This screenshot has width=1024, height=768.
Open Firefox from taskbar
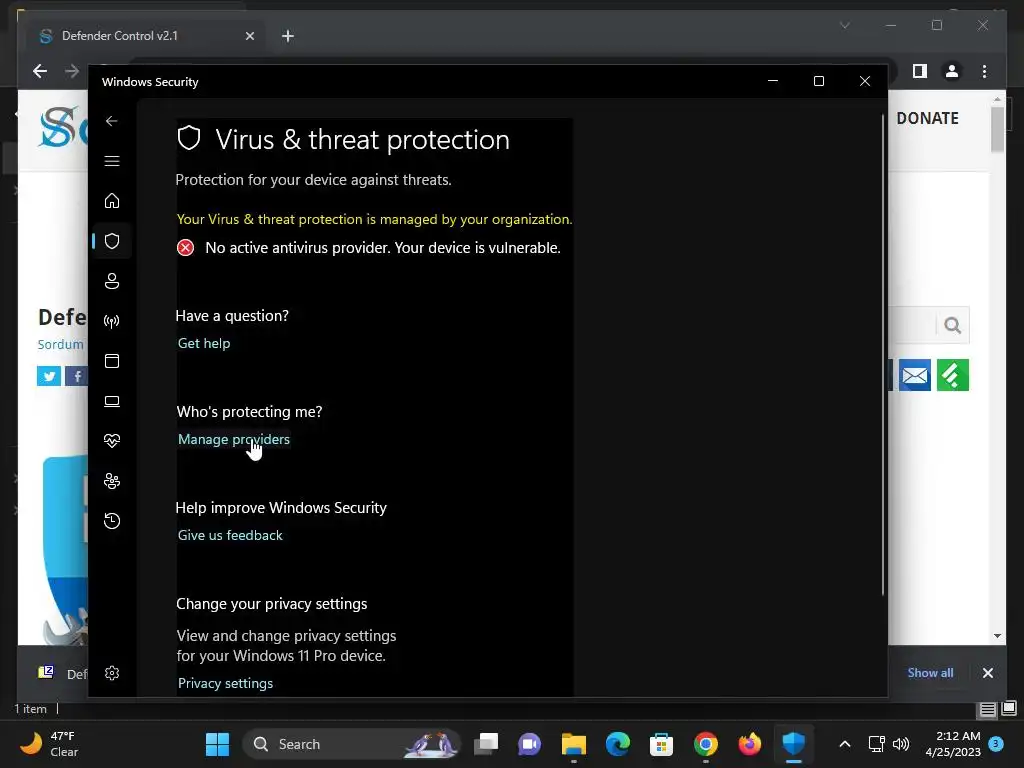tap(750, 744)
